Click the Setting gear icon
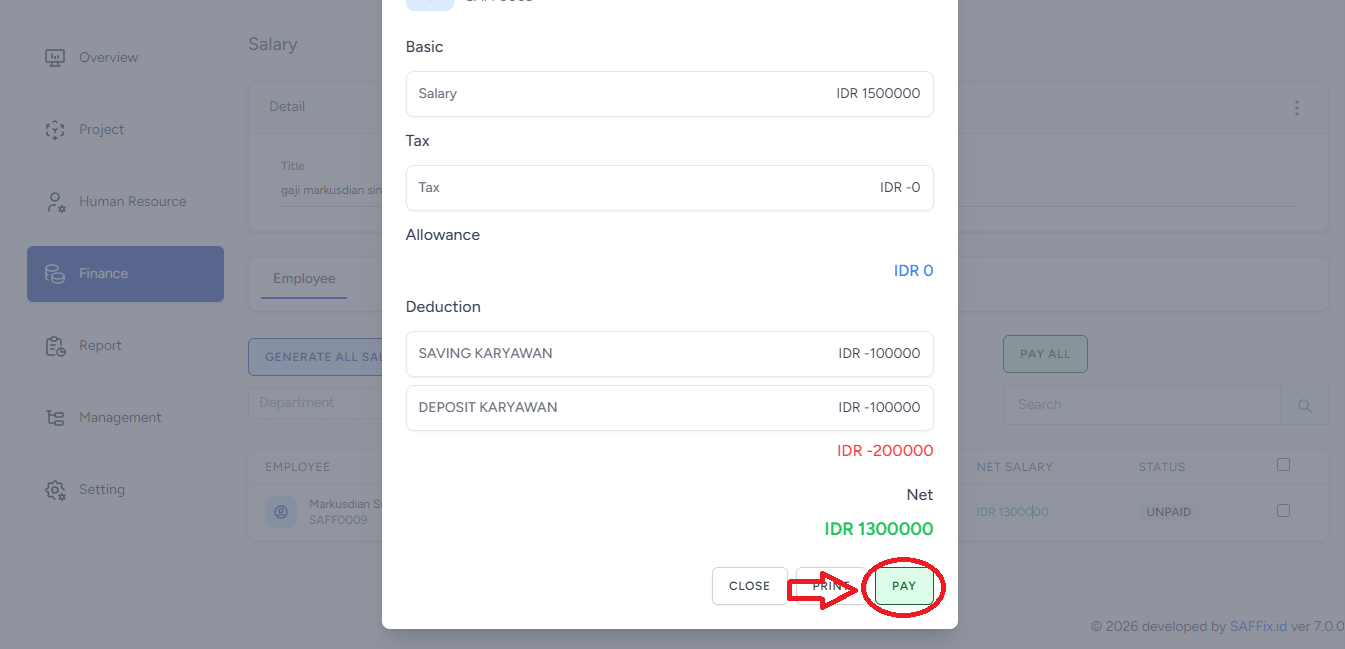 pos(55,490)
